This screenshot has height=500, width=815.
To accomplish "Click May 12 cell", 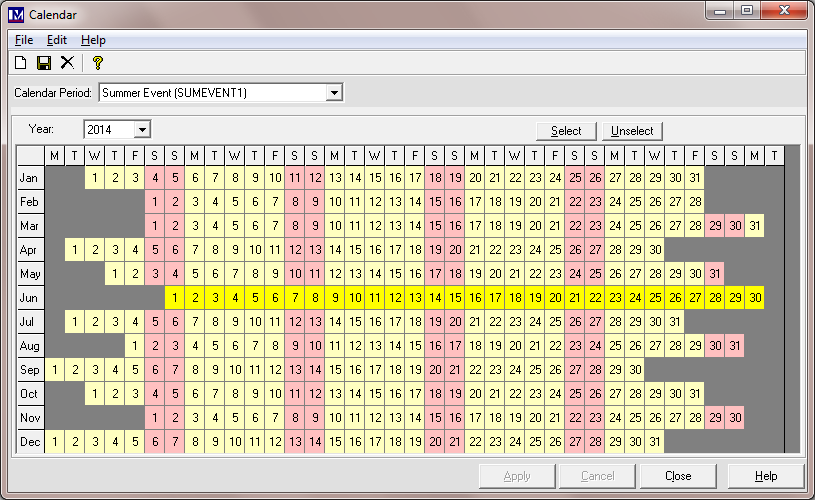I will pyautogui.click(x=335, y=273).
